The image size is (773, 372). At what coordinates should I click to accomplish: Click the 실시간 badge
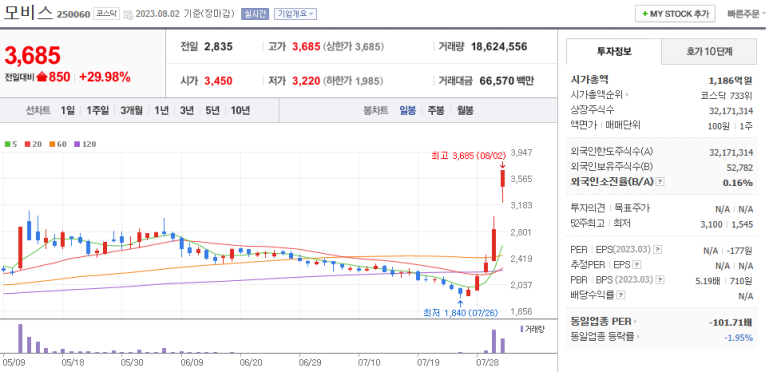click(x=255, y=14)
